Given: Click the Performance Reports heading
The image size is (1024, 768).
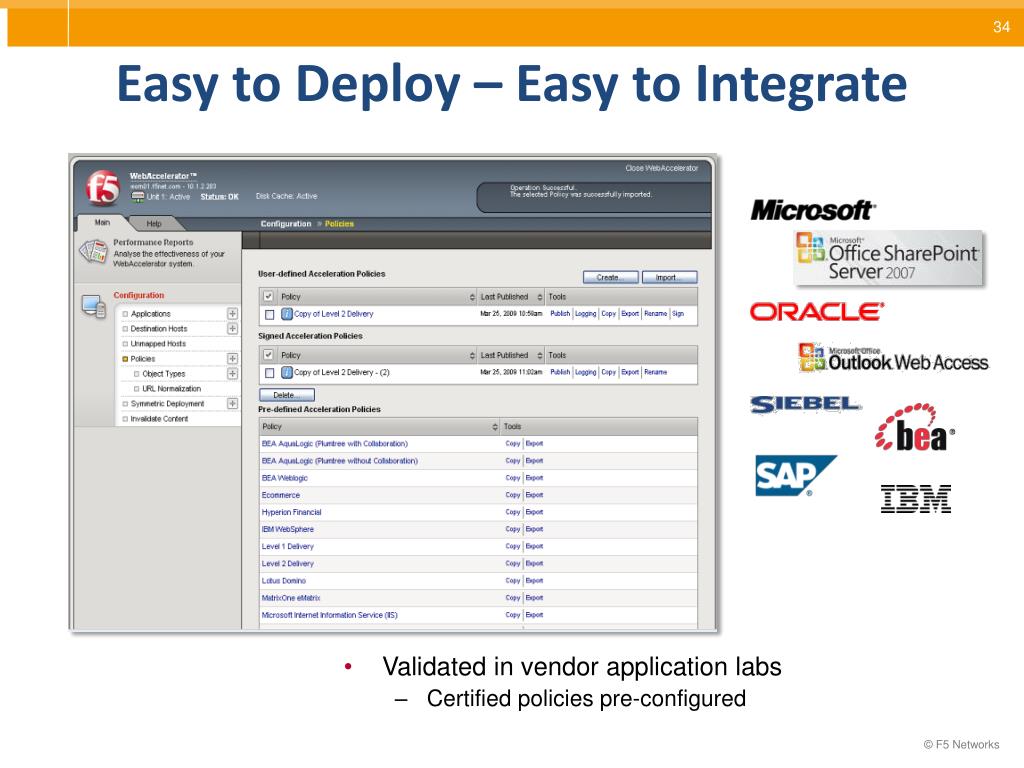Looking at the screenshot, I should [x=153, y=242].
